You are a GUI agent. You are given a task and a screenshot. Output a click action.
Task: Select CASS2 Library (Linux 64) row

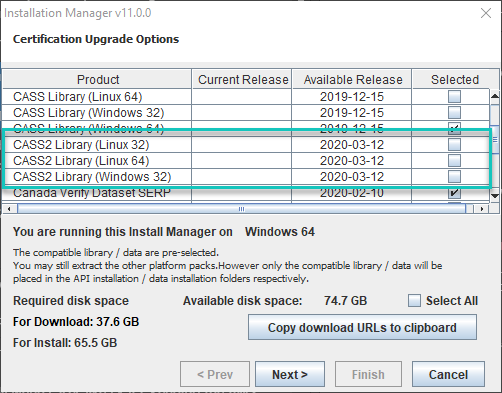pos(246,161)
